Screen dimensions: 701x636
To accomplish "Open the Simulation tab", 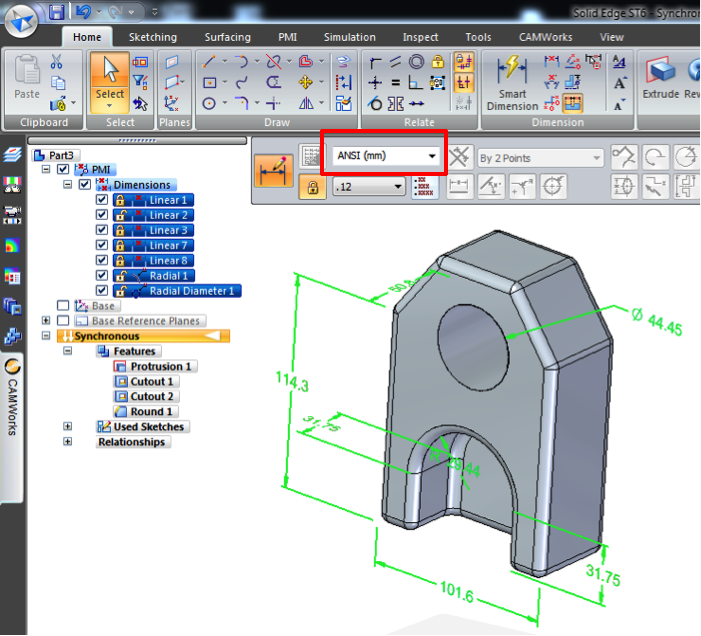I will [x=350, y=37].
